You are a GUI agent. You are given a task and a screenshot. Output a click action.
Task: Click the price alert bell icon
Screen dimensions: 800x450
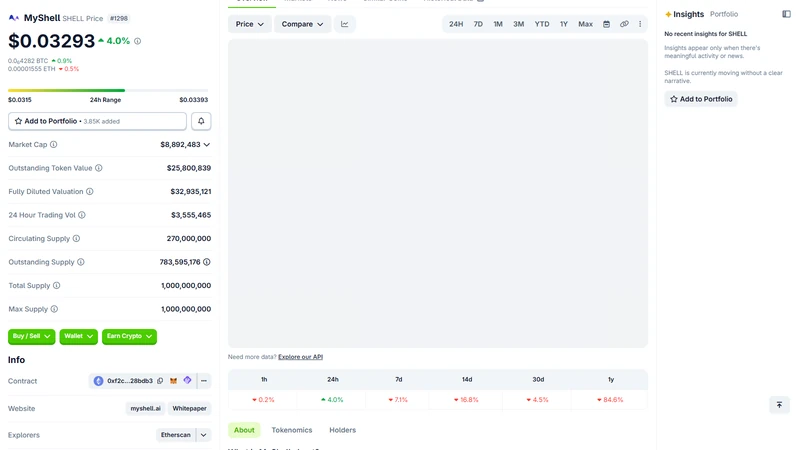coord(201,121)
